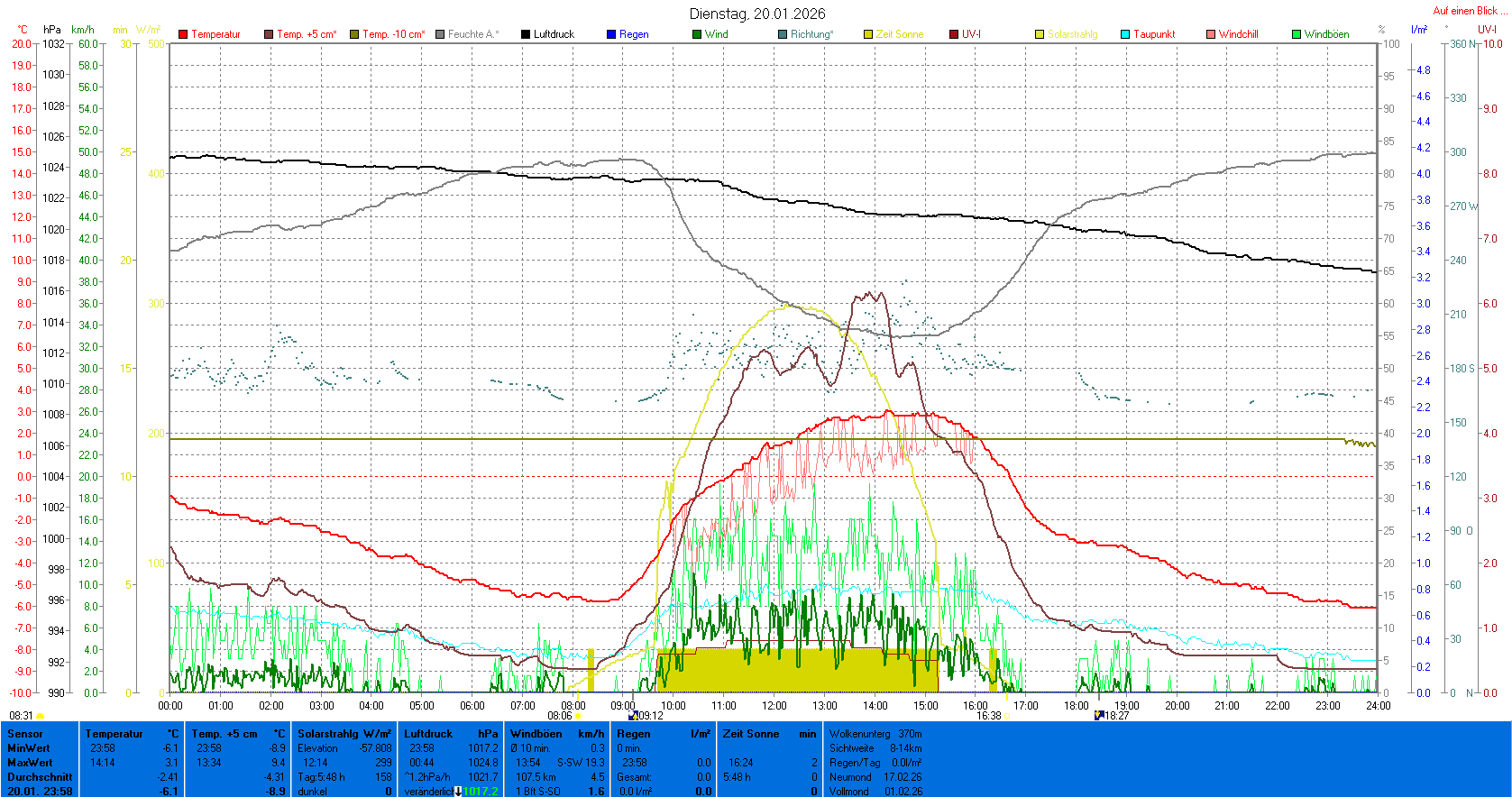This screenshot has width=1512, height=797.
Task: Click the green Windböen color swatch
Action: tap(1297, 34)
